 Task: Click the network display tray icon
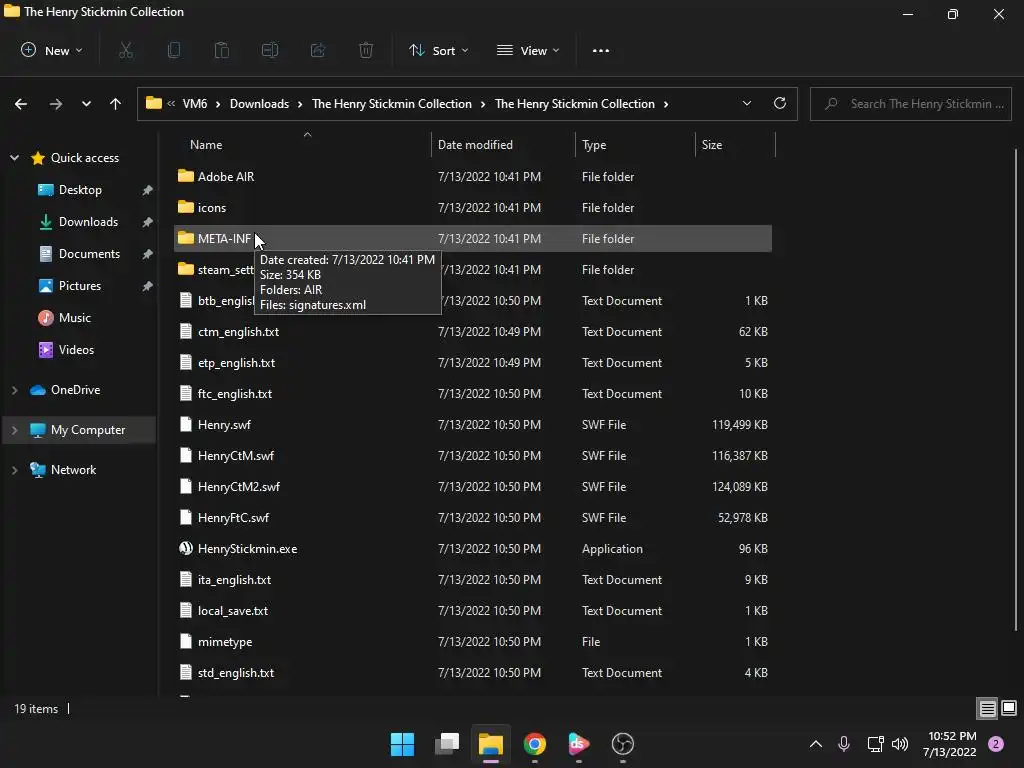[x=875, y=744]
